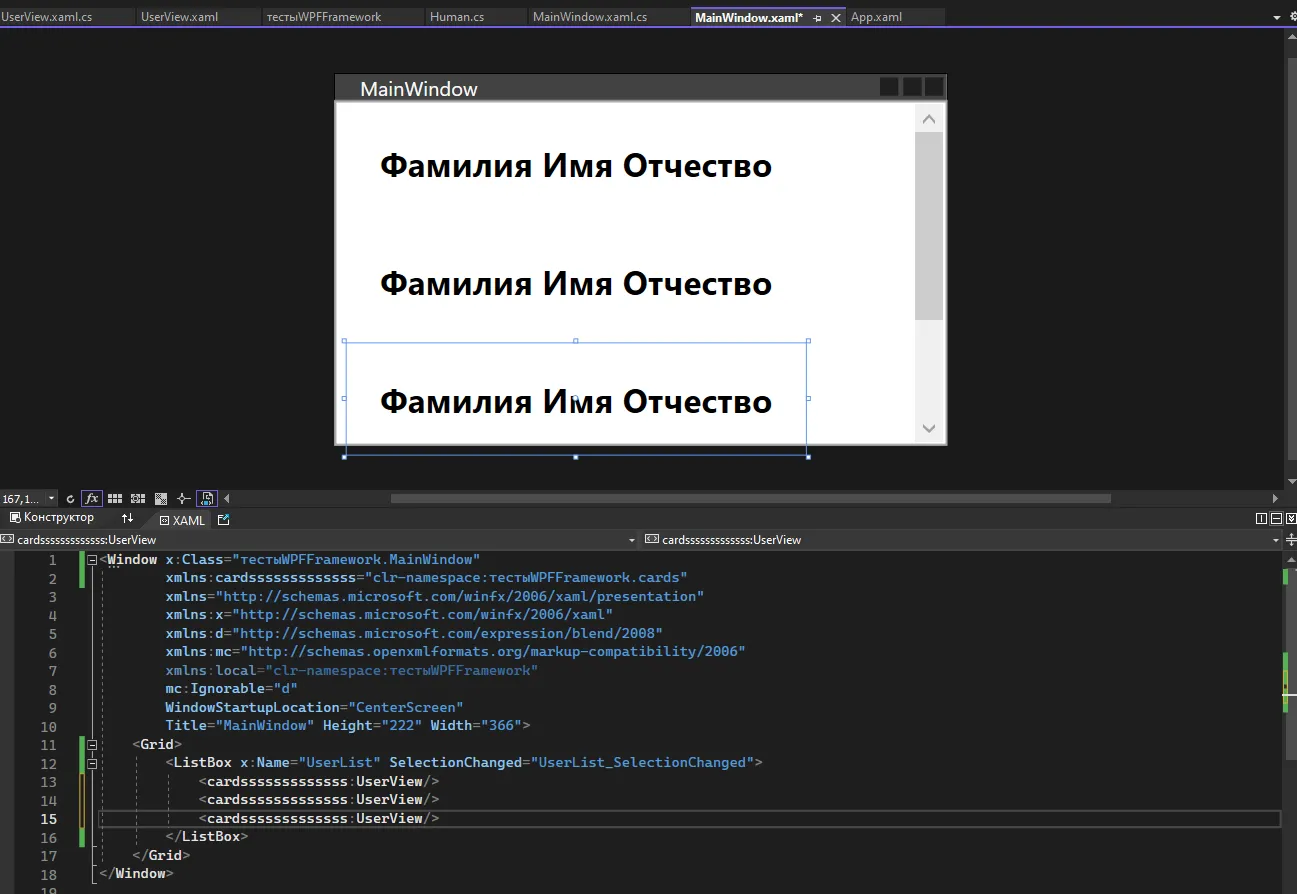Pin the MainWindow.xaml tab

click(817, 18)
